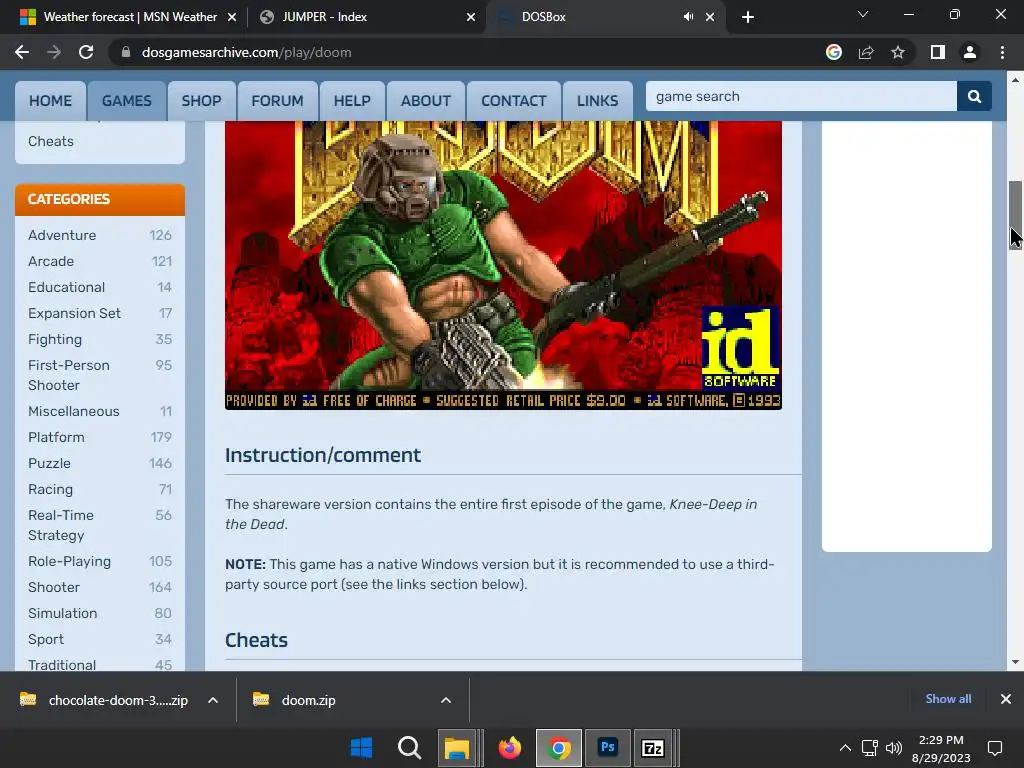Reload the current page
Screen dimensions: 1024x768
coord(86,52)
